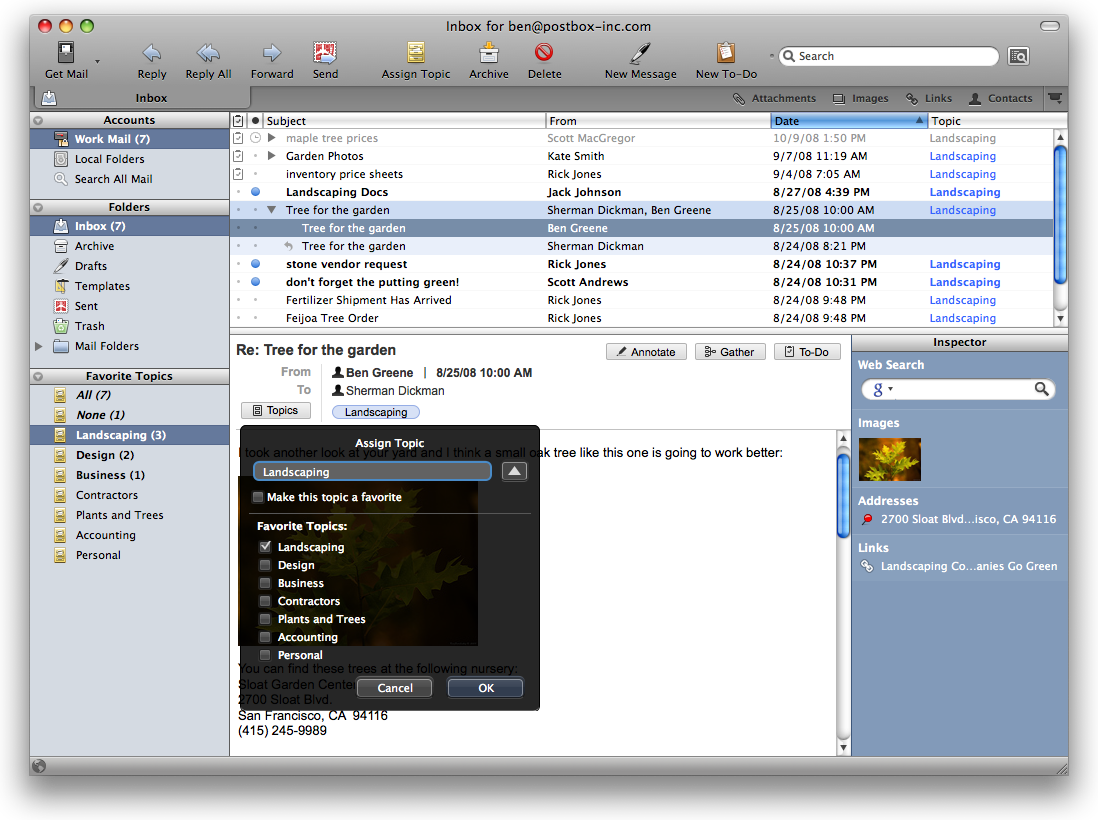Click the Annotate button
1098x820 pixels.
pyautogui.click(x=646, y=352)
